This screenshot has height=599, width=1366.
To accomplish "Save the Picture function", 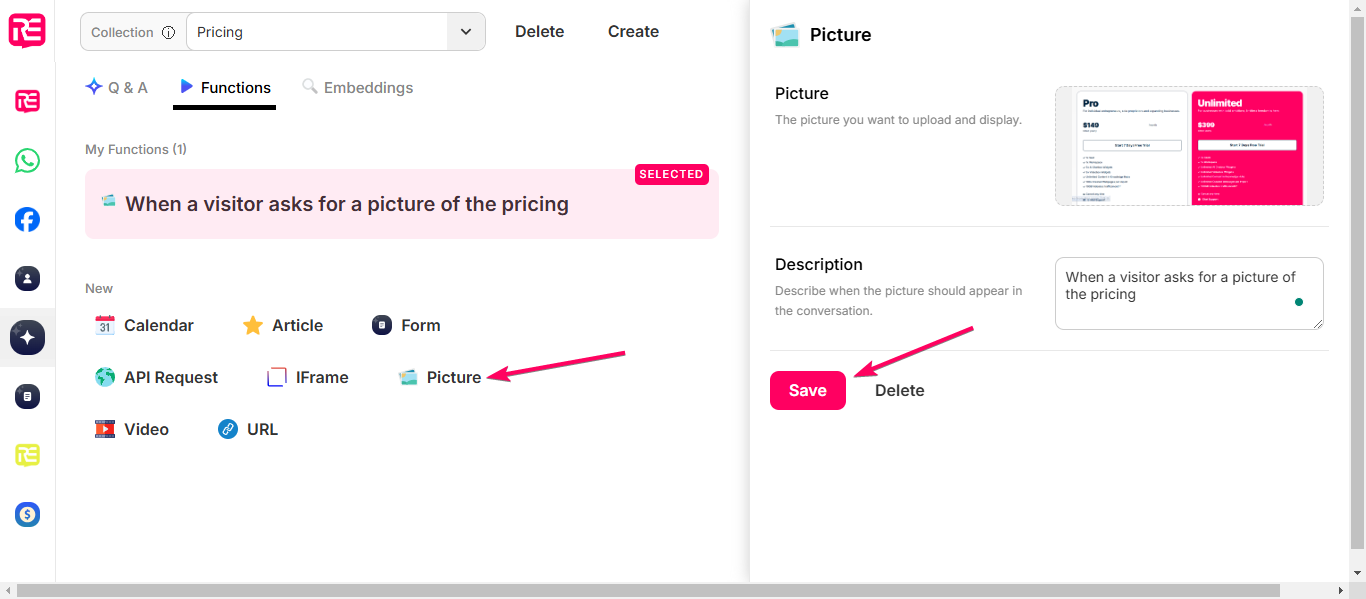I will click(x=808, y=390).
